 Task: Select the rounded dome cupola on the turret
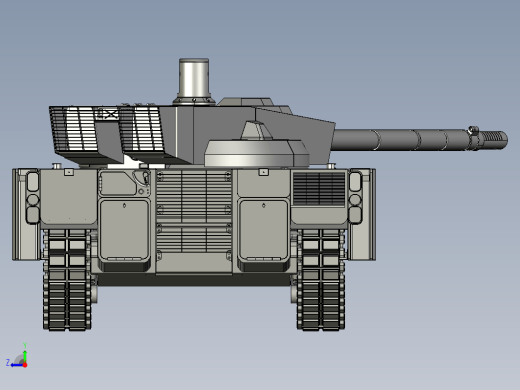click(x=257, y=153)
